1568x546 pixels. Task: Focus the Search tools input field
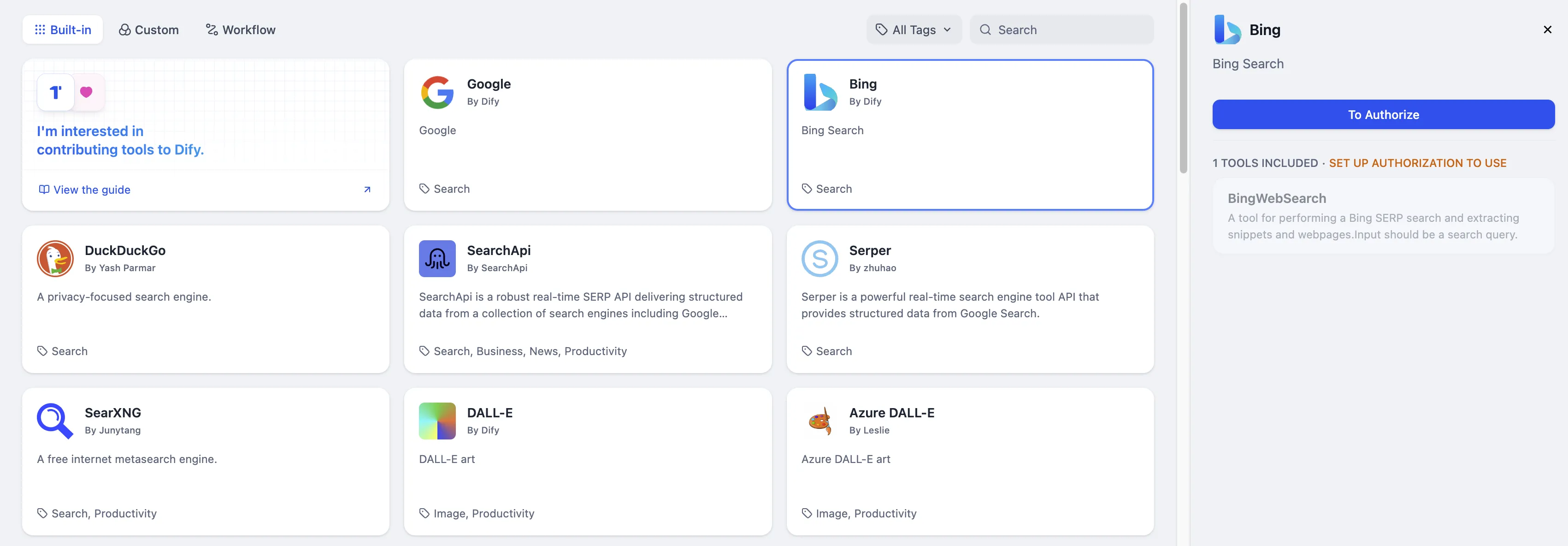[1071, 30]
